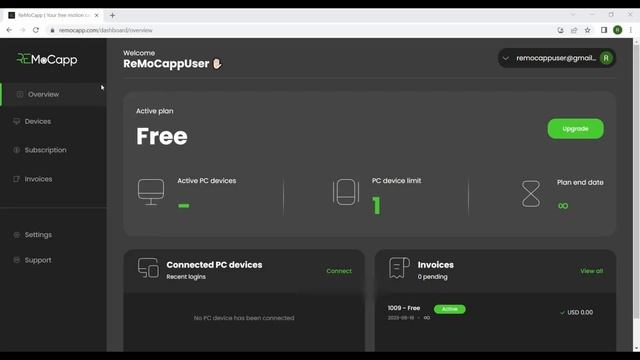Click the browser back arrow
The width and height of the screenshot is (640, 360).
pos(9,30)
